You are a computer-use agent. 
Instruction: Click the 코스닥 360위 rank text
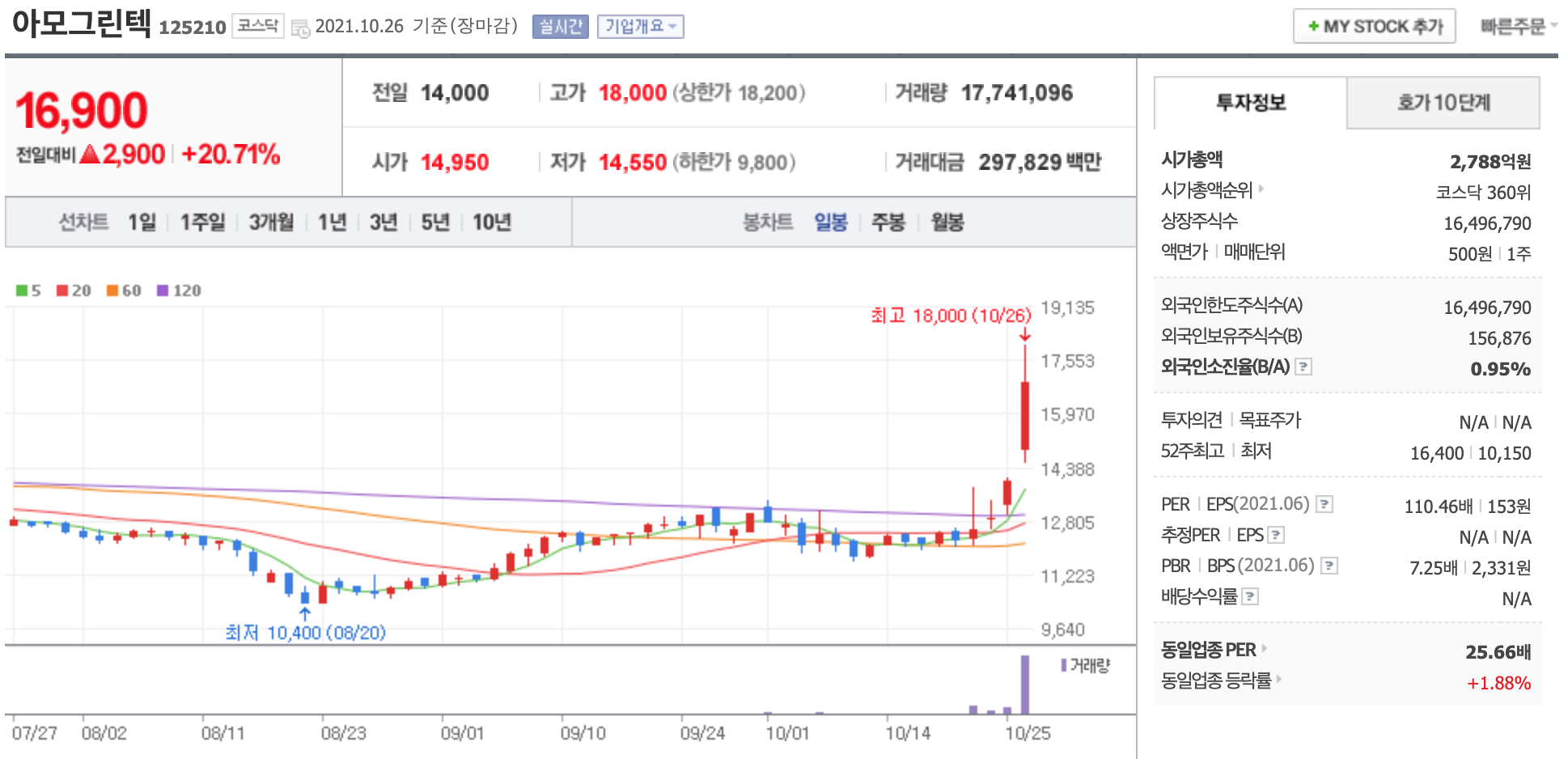pyautogui.click(x=1483, y=193)
